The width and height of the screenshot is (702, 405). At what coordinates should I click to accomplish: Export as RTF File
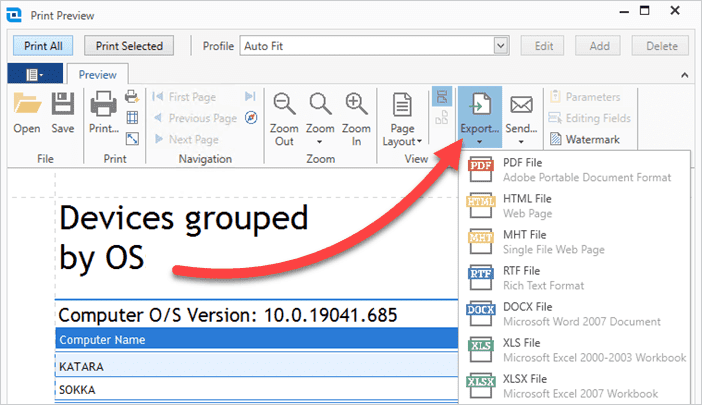pos(574,278)
